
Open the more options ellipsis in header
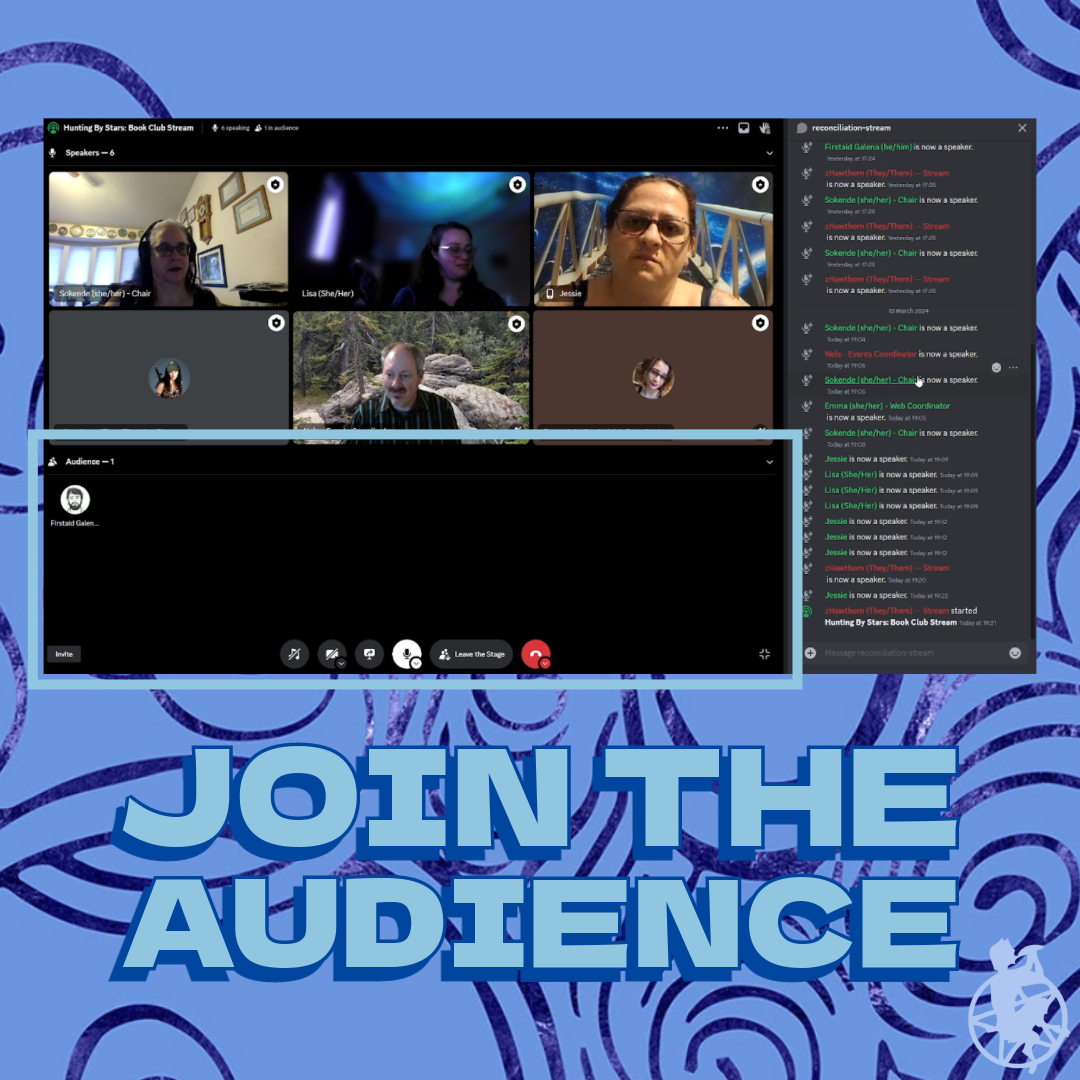coord(723,128)
